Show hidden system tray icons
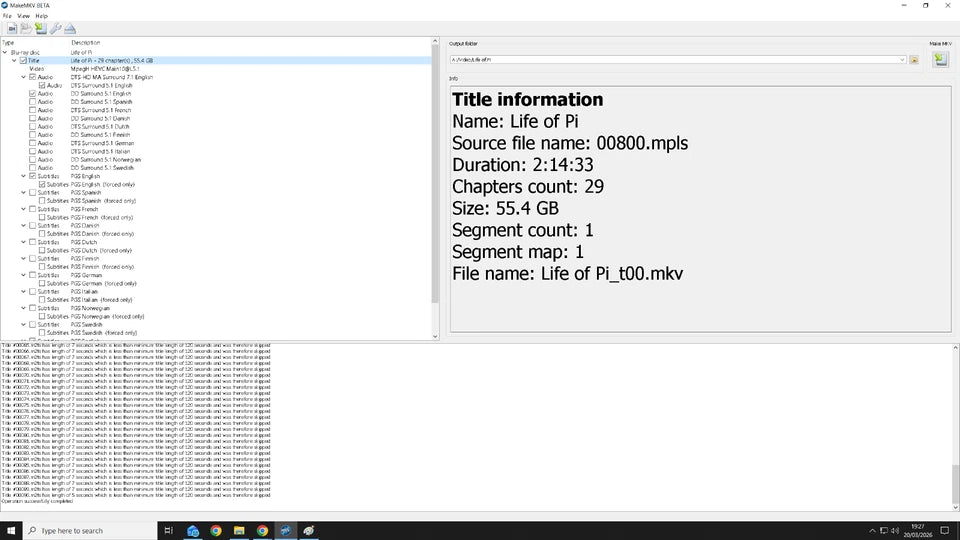The width and height of the screenshot is (960, 540). coord(872,531)
